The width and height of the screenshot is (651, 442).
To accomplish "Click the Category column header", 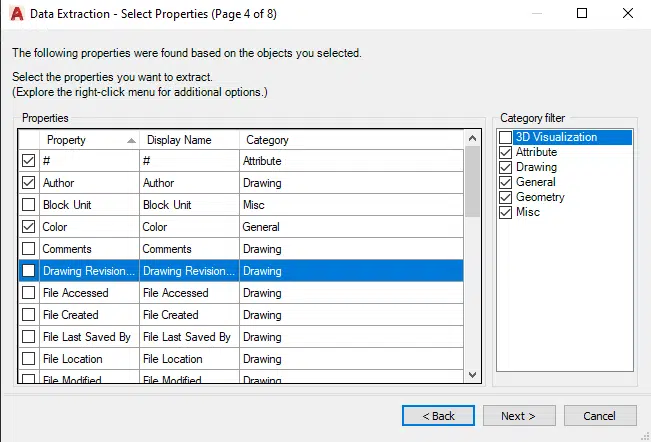I will pos(351,140).
